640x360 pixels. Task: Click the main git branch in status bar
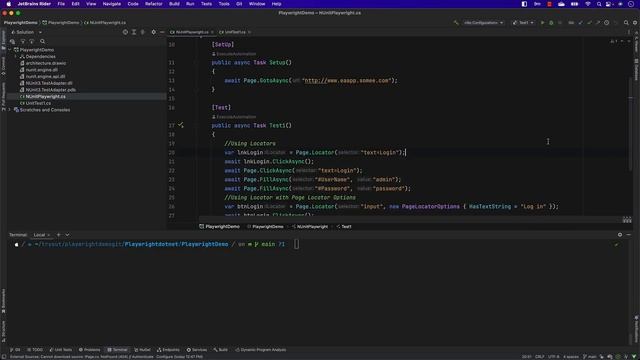tap(590, 357)
